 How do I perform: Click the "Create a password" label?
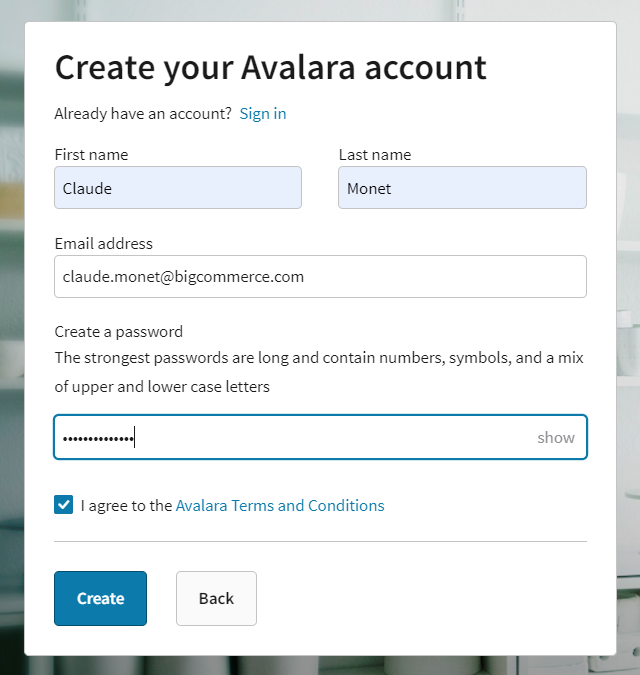(119, 332)
